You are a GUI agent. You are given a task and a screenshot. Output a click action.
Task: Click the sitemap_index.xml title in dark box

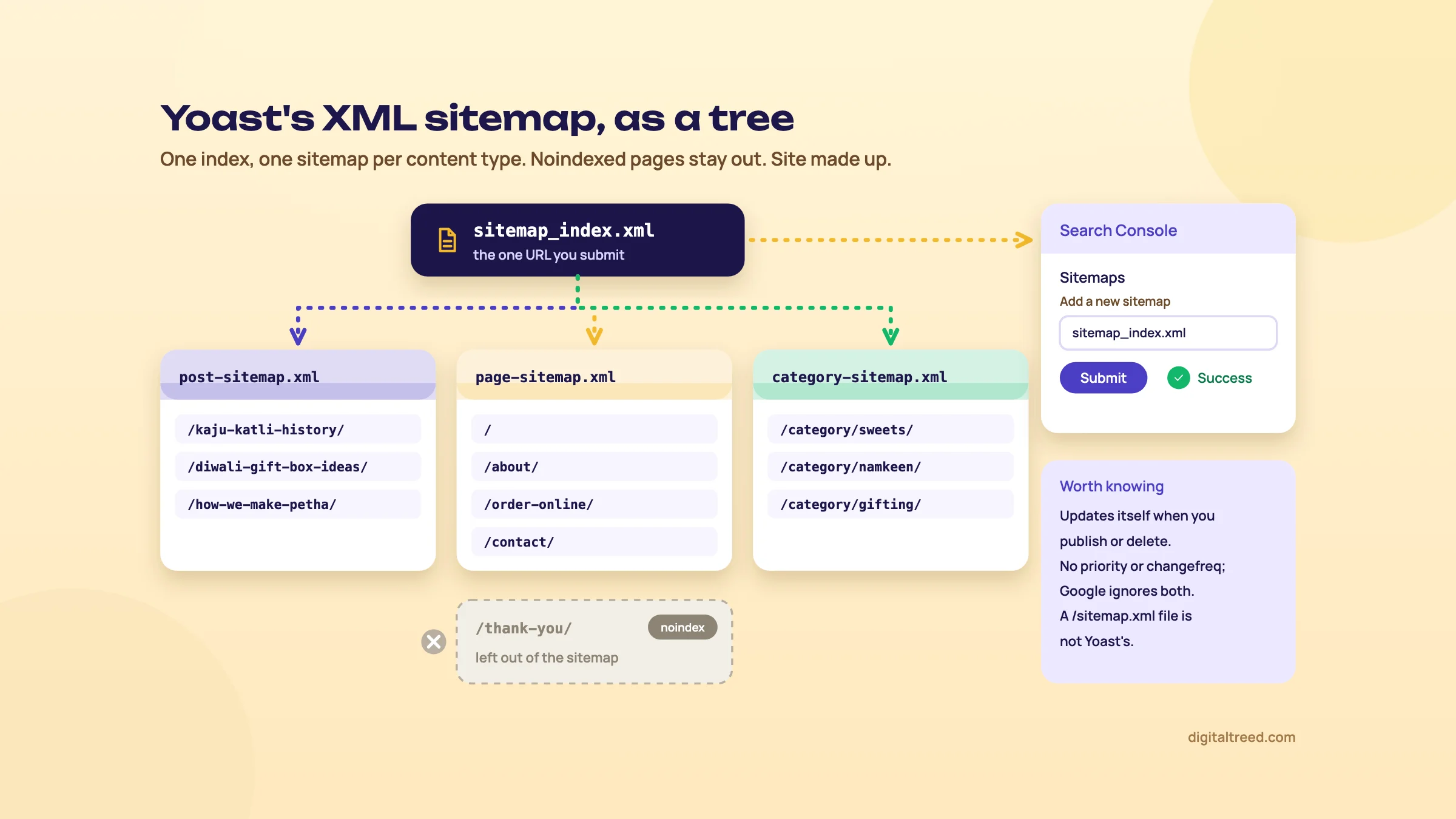[564, 231]
